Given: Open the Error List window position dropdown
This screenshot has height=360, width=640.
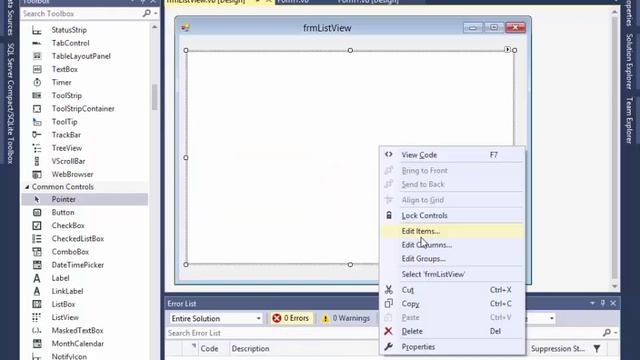Looking at the screenshot, I should click(592, 303).
